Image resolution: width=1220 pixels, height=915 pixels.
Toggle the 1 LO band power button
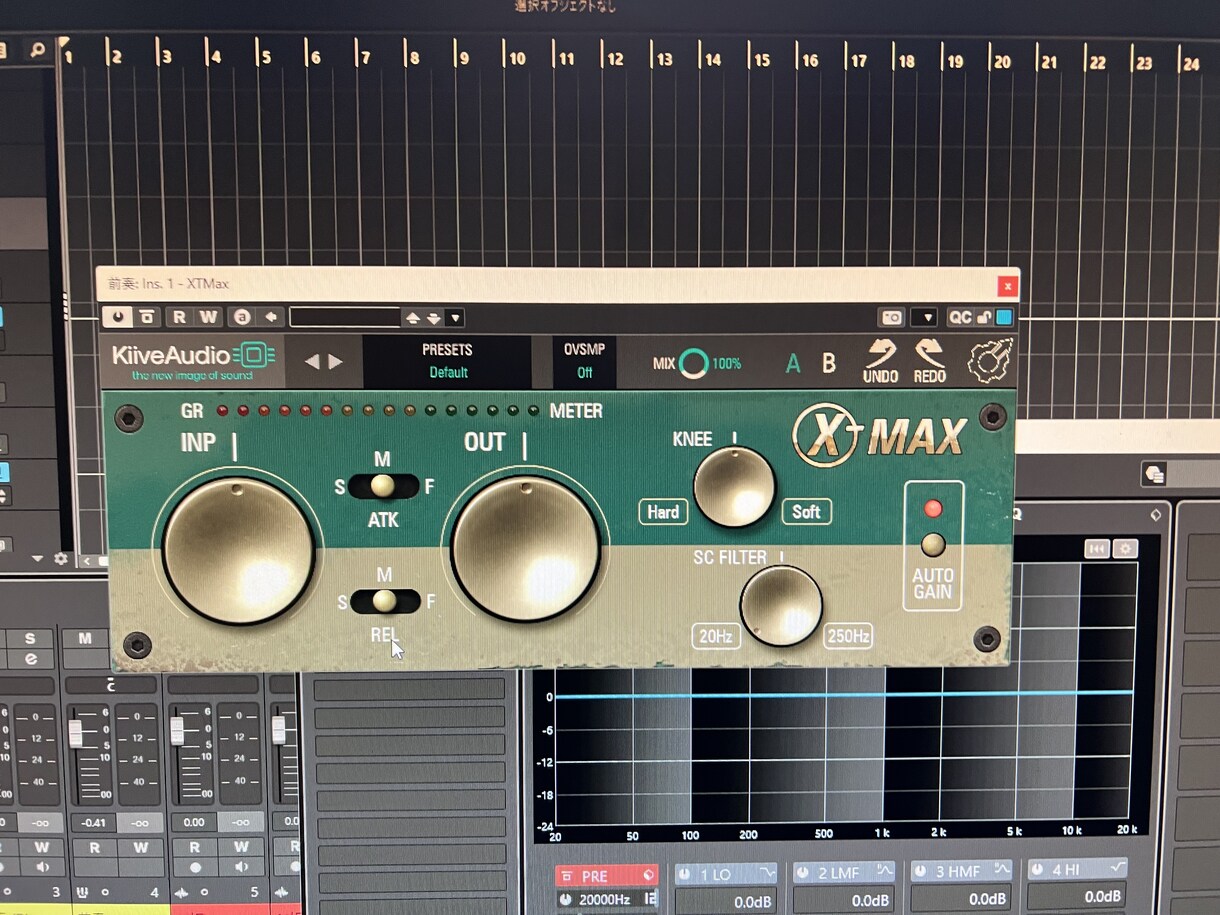[x=686, y=874]
